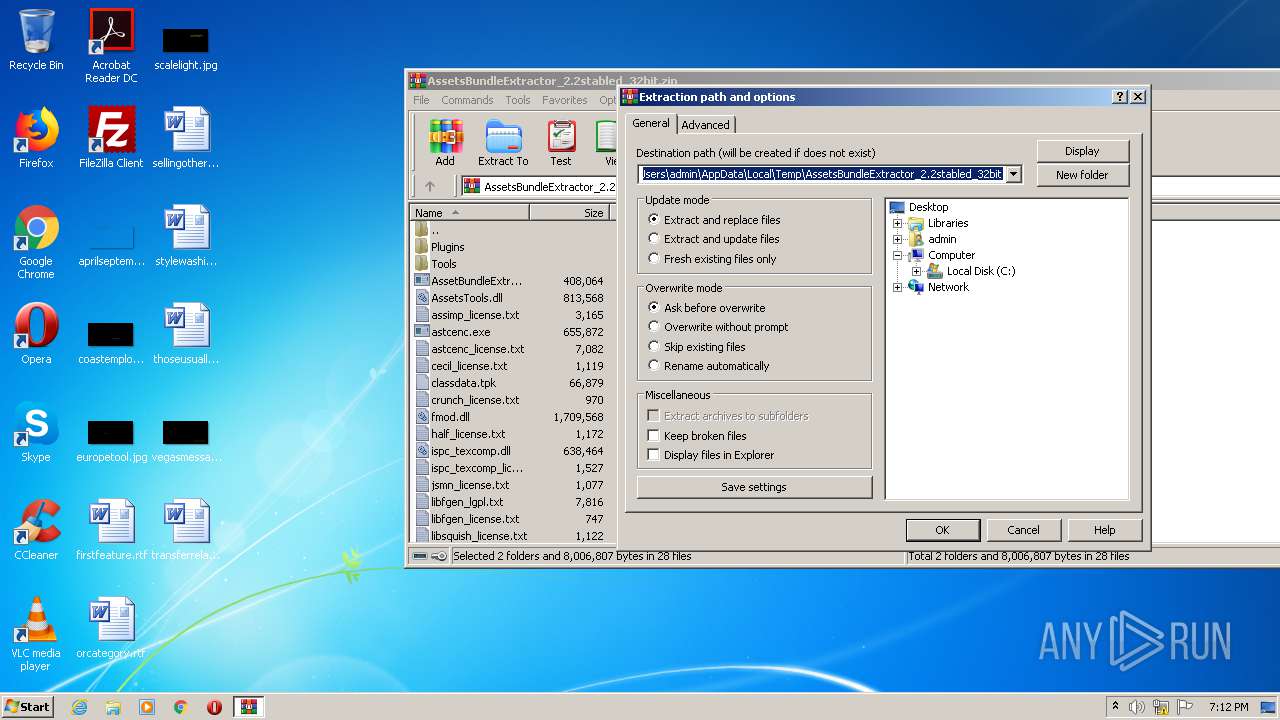The height and width of the screenshot is (720, 1280).
Task: Open File menu in WinRAR
Action: [x=421, y=100]
